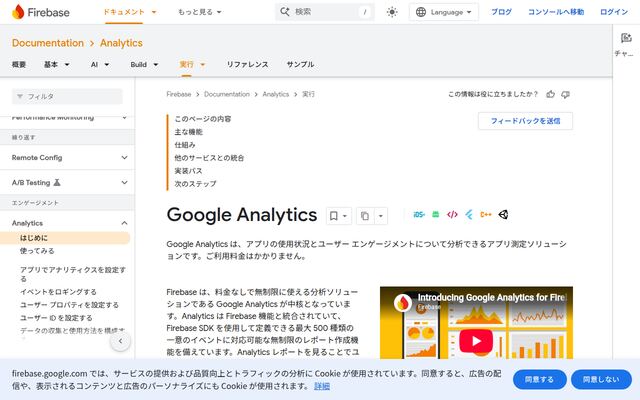This screenshot has height=400, width=640.
Task: Jump to 他のサービスとの統合 section
Action: [x=209, y=158]
